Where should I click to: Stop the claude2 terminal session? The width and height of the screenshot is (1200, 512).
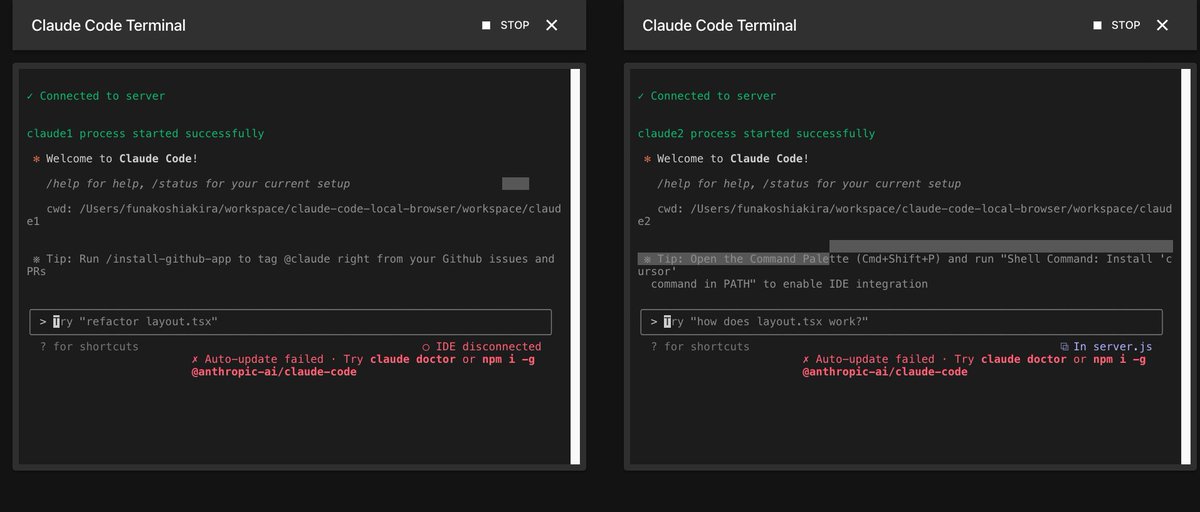click(x=1116, y=25)
